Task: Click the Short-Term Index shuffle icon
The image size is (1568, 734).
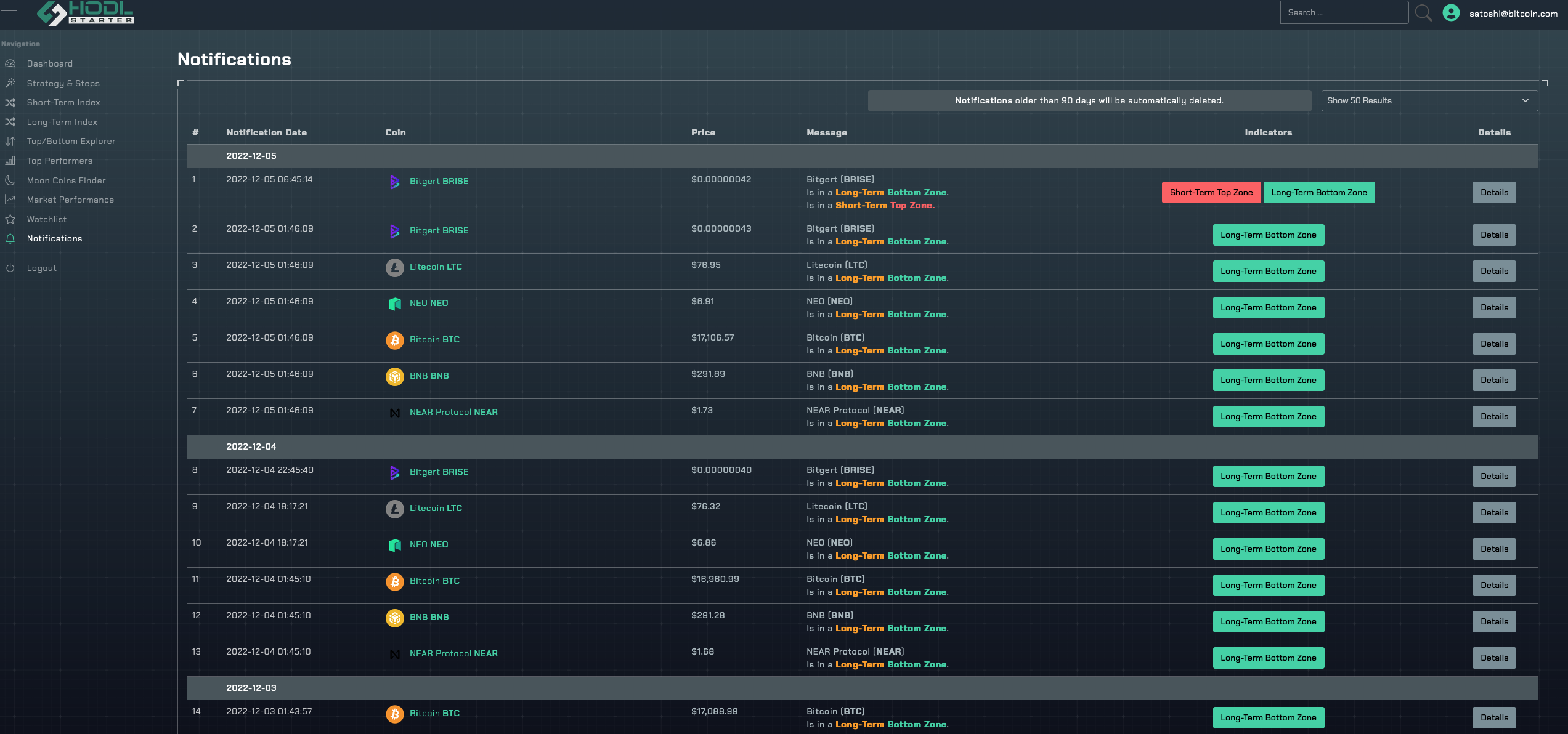Action: tap(10, 102)
